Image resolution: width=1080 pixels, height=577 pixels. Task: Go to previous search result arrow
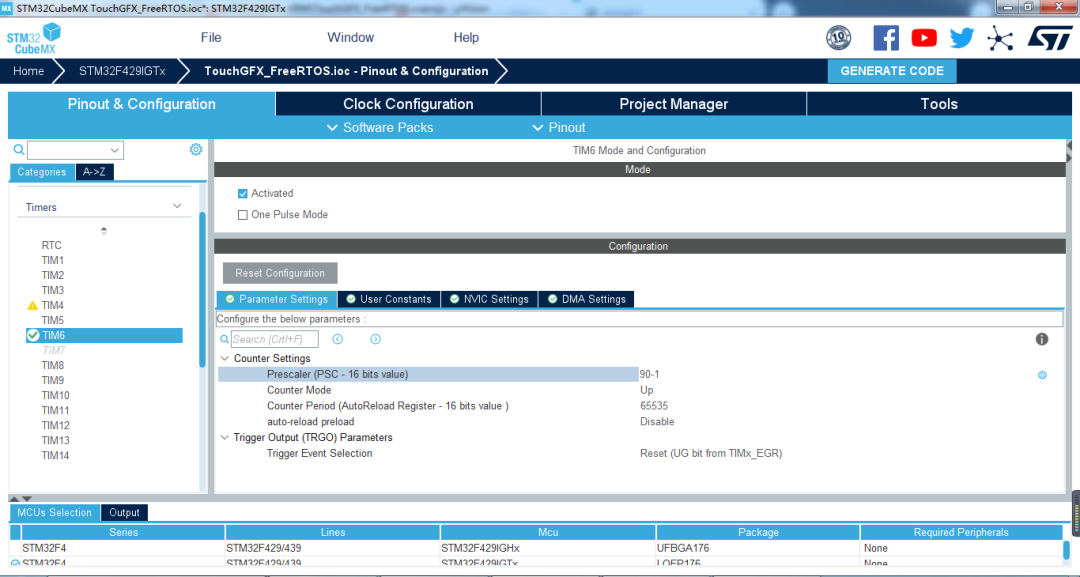pyautogui.click(x=338, y=339)
